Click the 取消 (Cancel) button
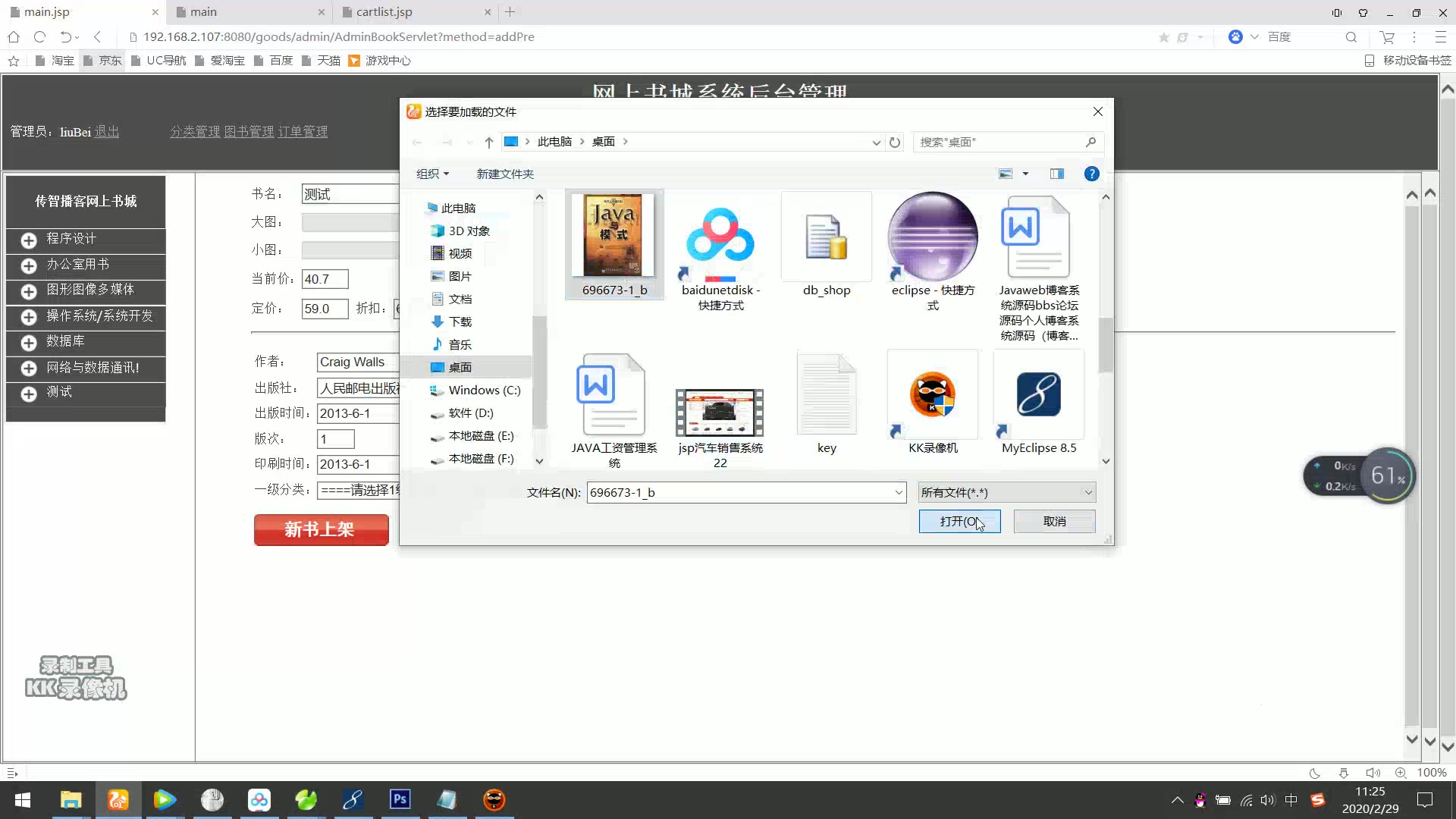This screenshot has width=1456, height=819. pos(1054,521)
